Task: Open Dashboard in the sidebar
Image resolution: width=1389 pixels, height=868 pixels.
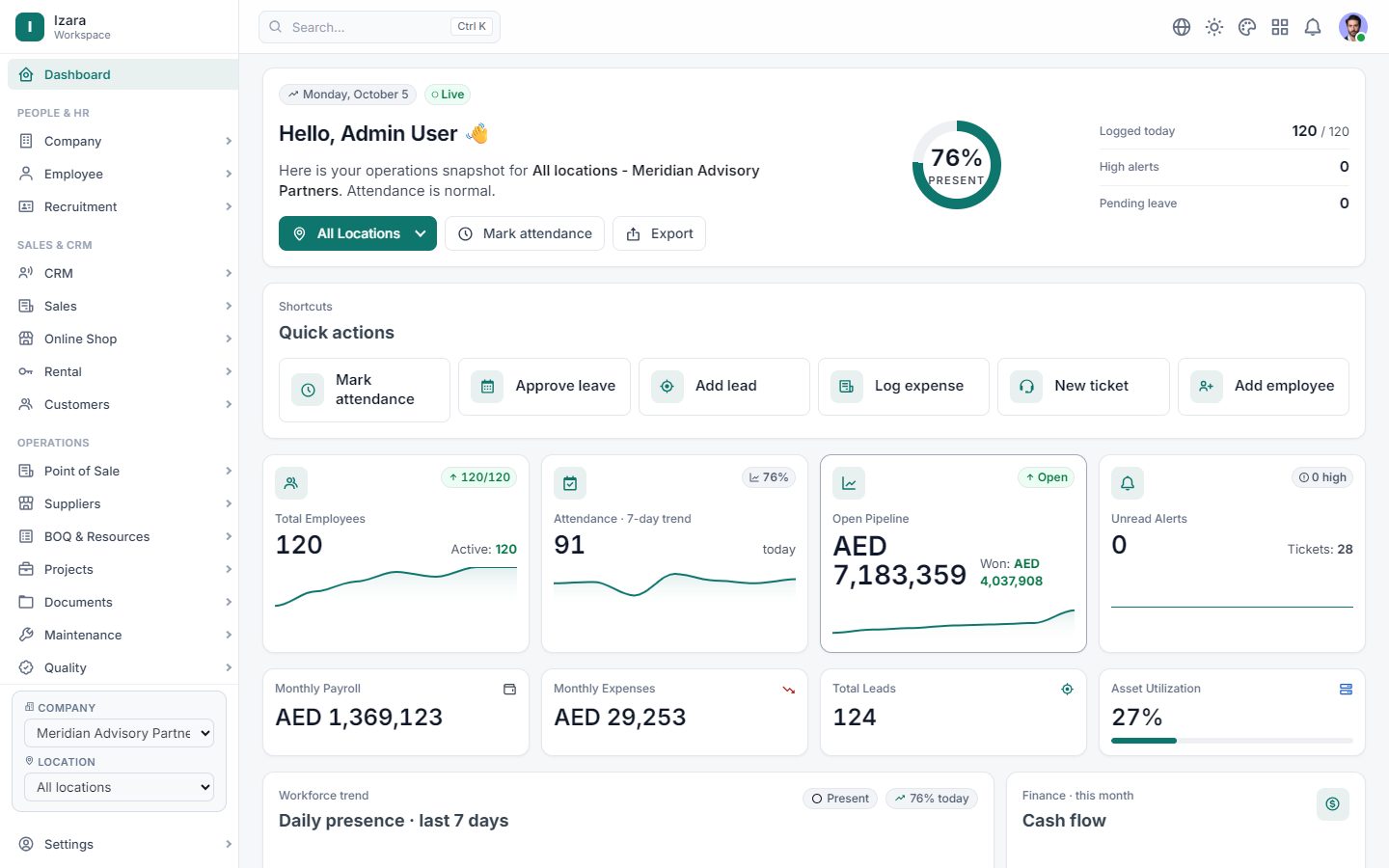Action: click(x=123, y=74)
